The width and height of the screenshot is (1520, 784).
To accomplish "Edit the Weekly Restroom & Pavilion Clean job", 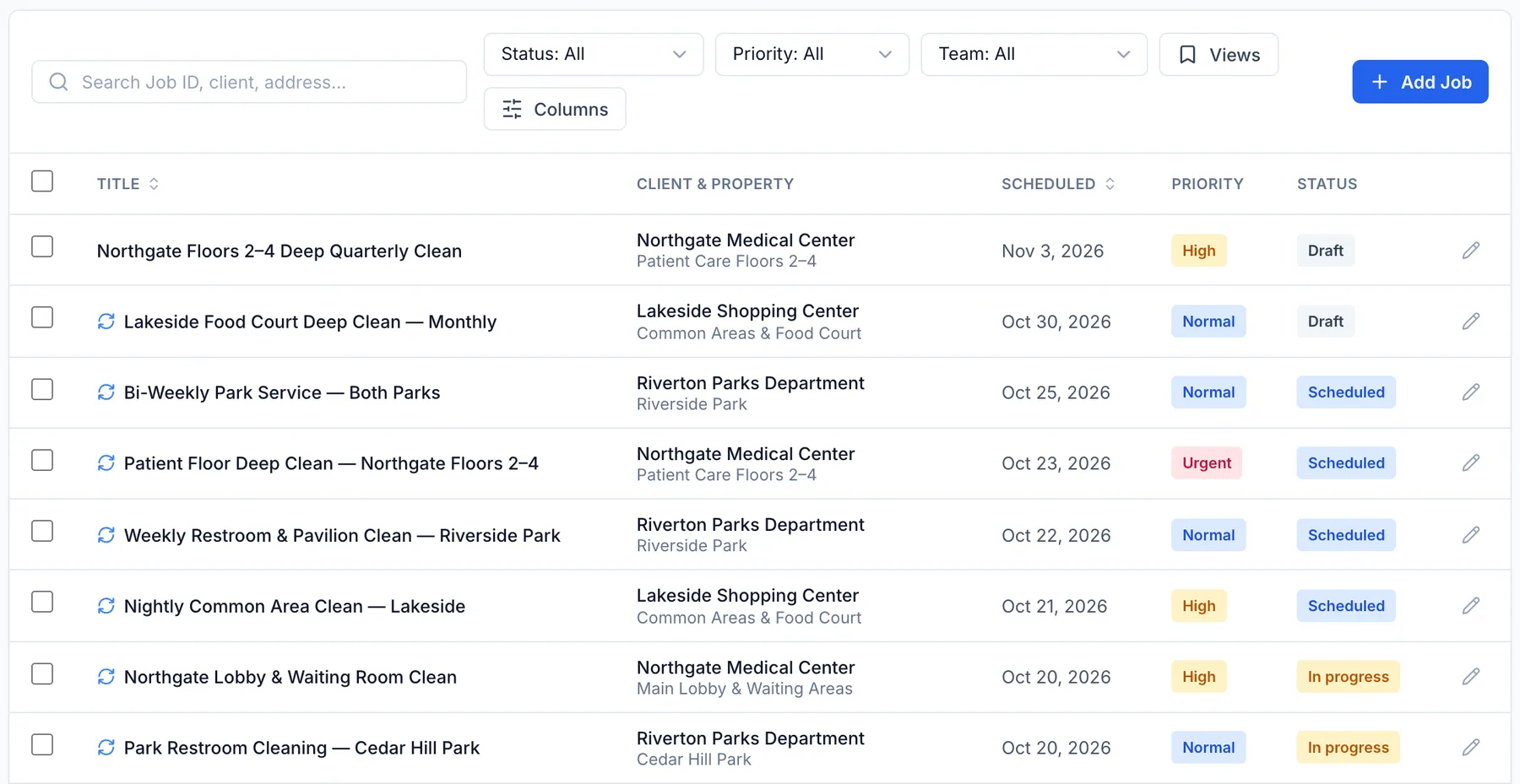I will 1471,535.
